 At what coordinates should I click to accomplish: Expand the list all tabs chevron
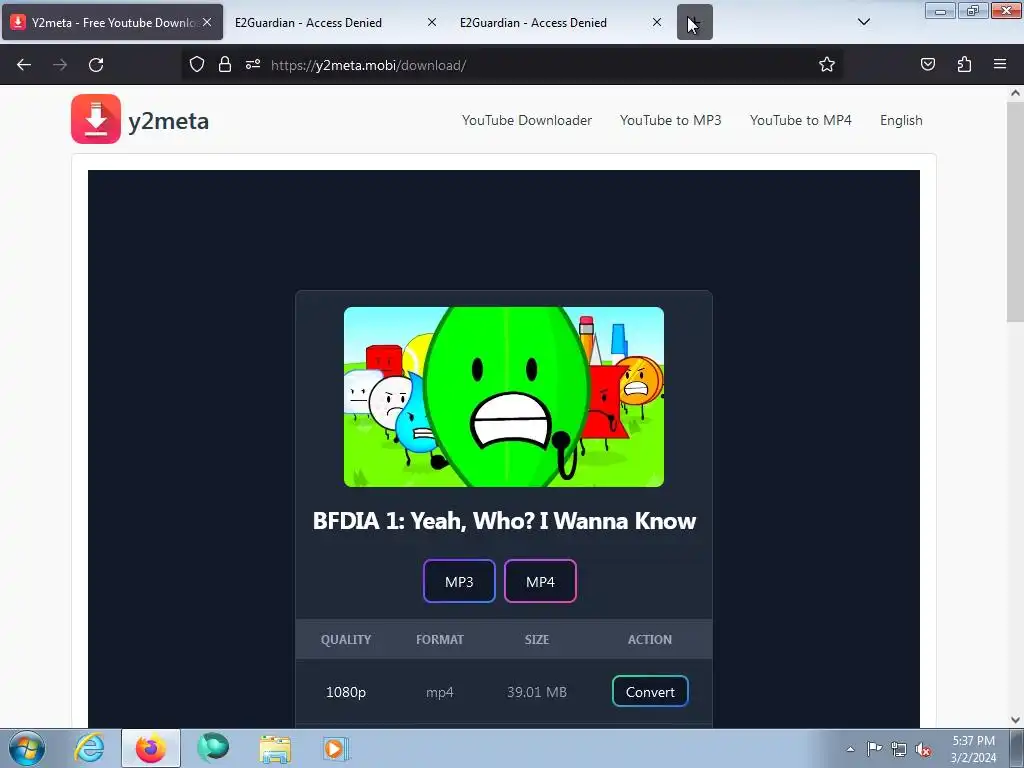[863, 22]
